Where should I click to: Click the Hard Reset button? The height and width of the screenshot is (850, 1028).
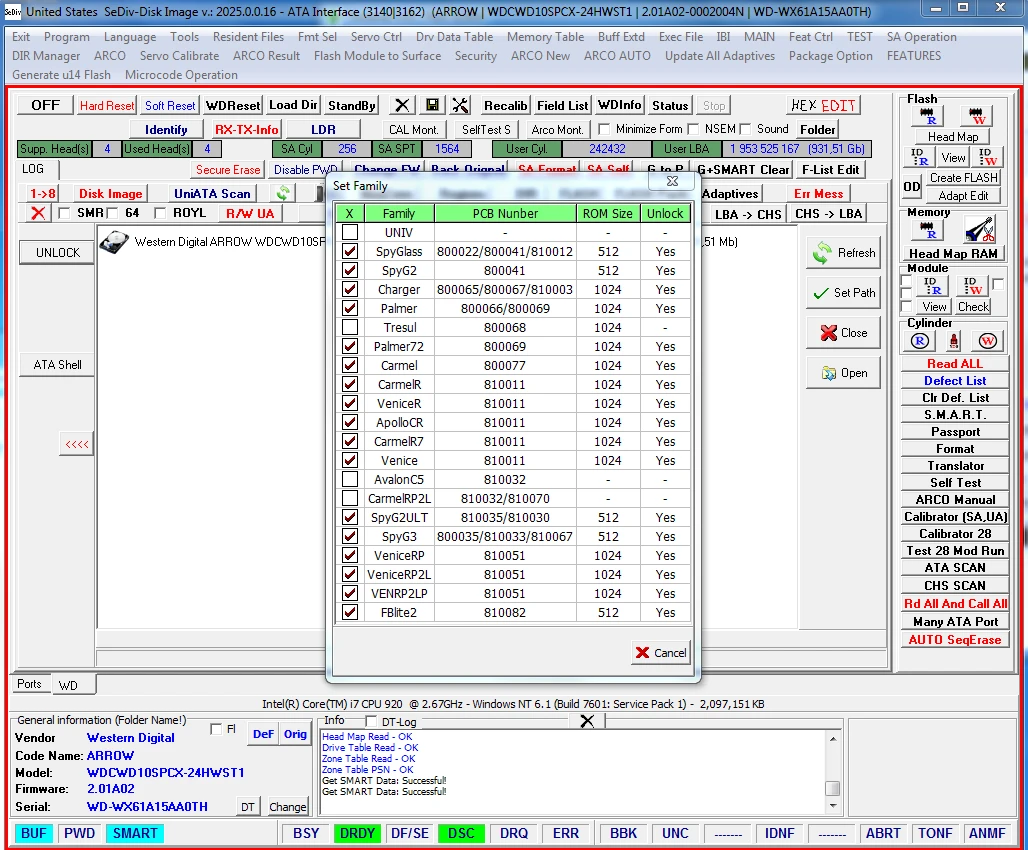pos(107,106)
